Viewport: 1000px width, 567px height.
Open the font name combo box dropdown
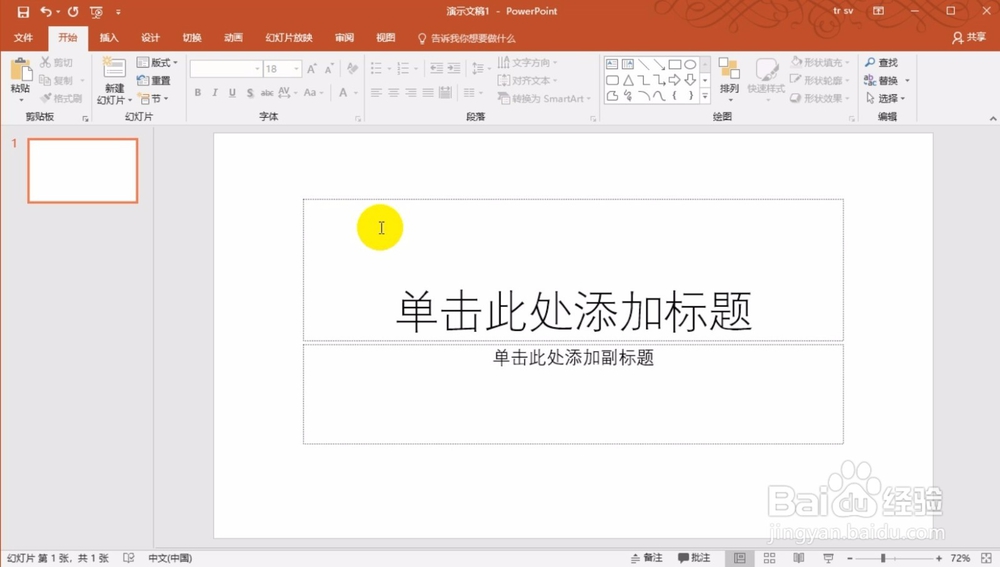(257, 69)
